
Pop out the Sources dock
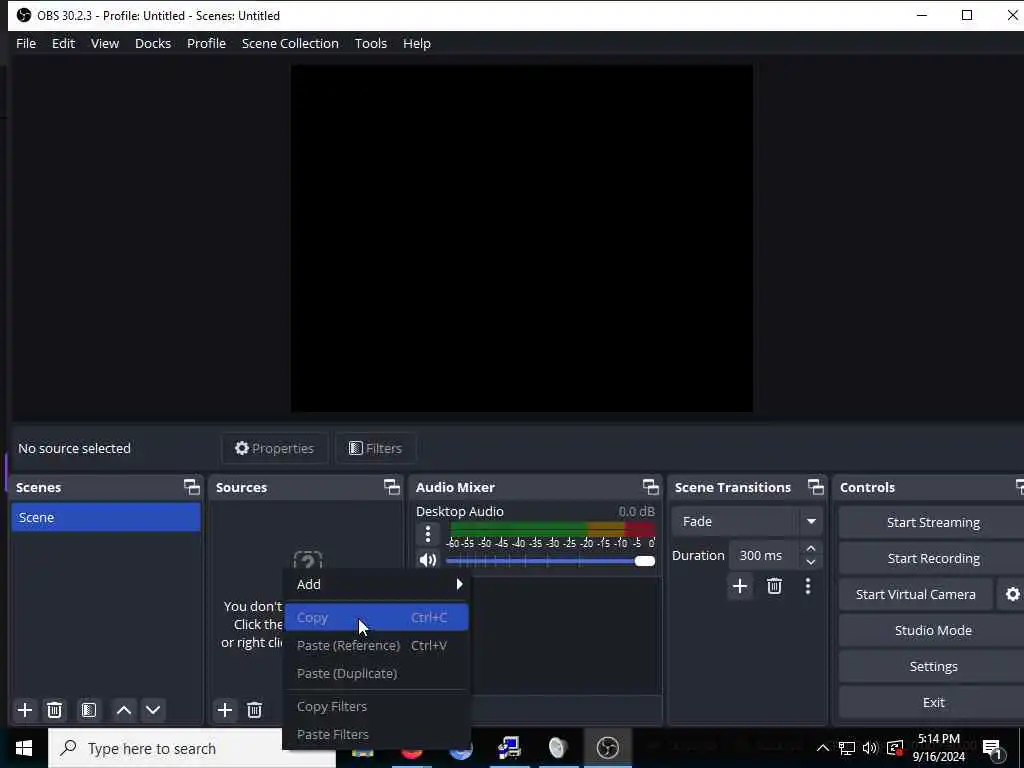click(x=391, y=487)
